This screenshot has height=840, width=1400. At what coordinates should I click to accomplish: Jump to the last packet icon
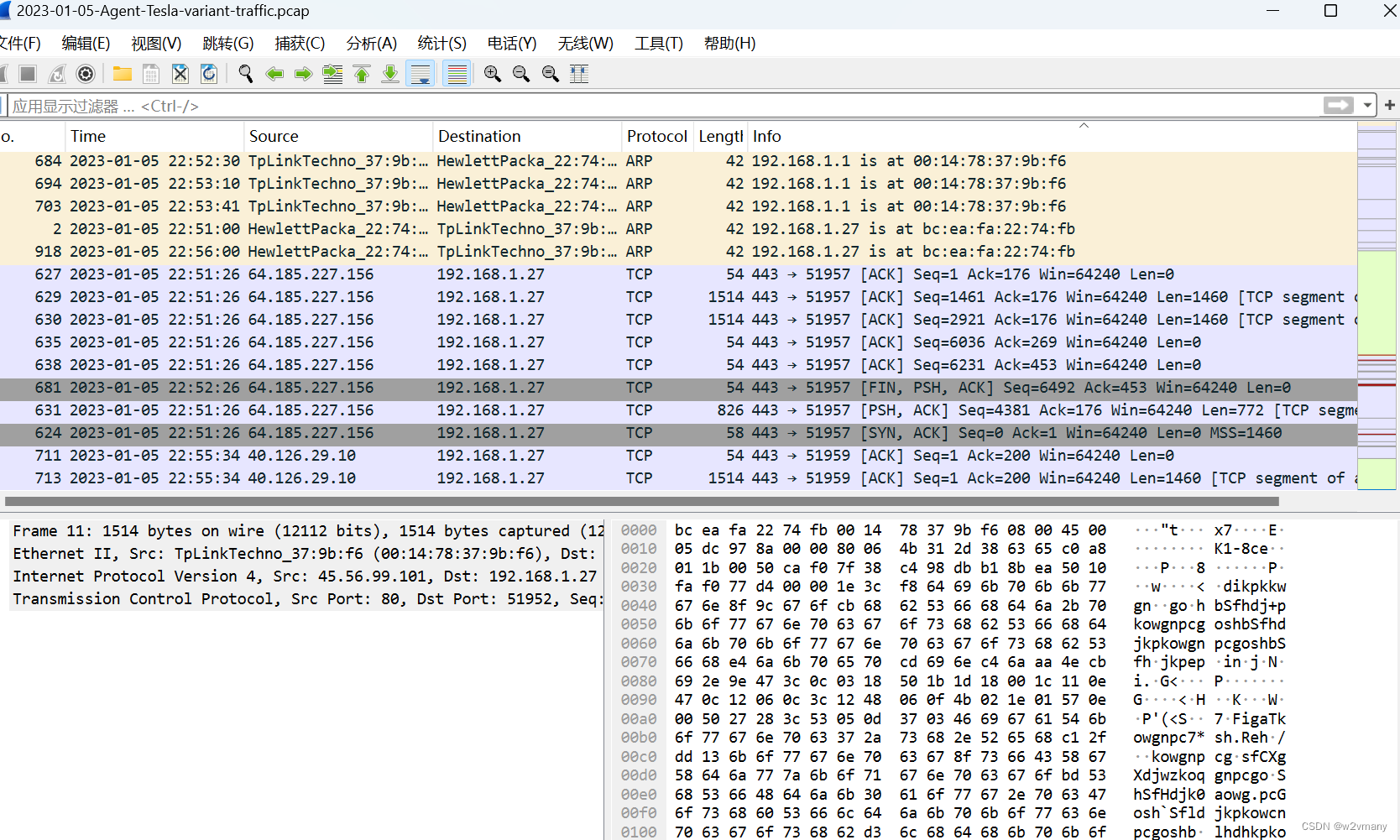coord(390,74)
